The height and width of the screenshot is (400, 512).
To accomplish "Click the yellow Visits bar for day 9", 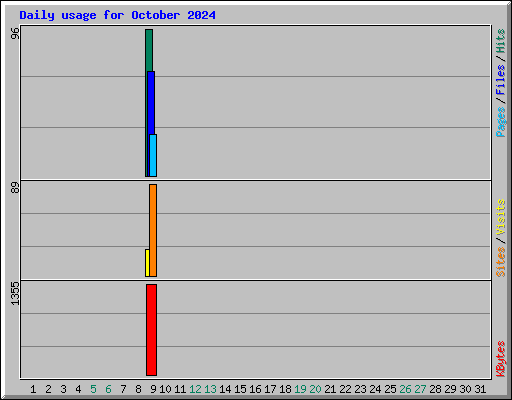I will coord(147,263).
